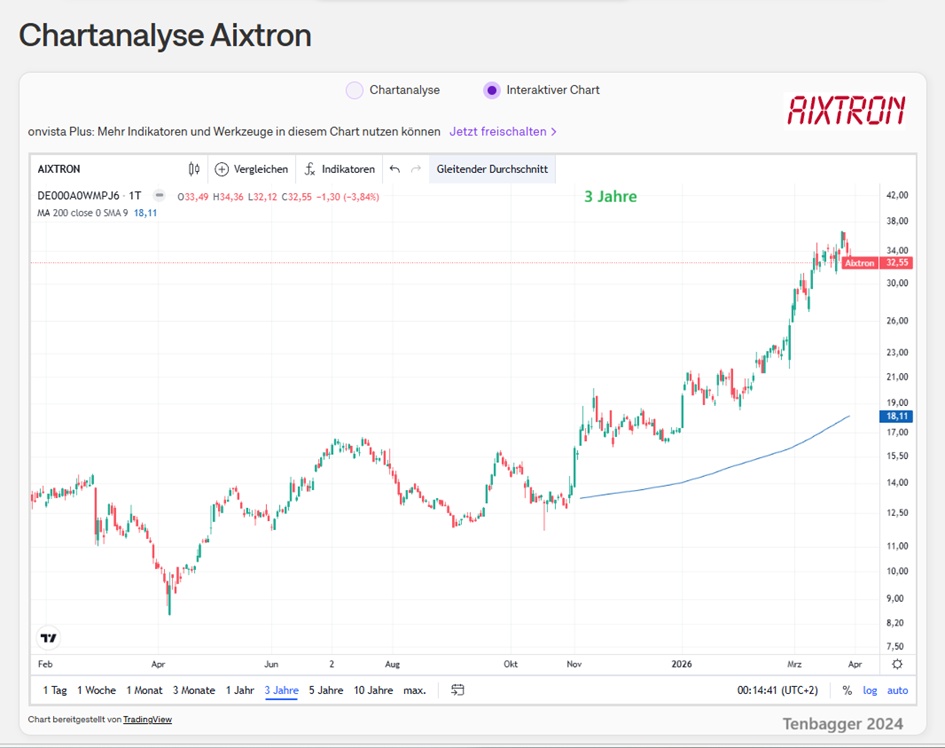Open chart settings gear icon

pyautogui.click(x=897, y=664)
